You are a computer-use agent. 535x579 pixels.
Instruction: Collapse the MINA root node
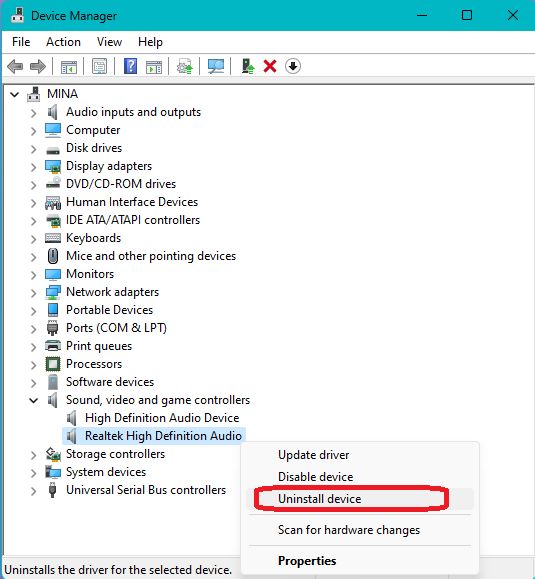[x=14, y=95]
